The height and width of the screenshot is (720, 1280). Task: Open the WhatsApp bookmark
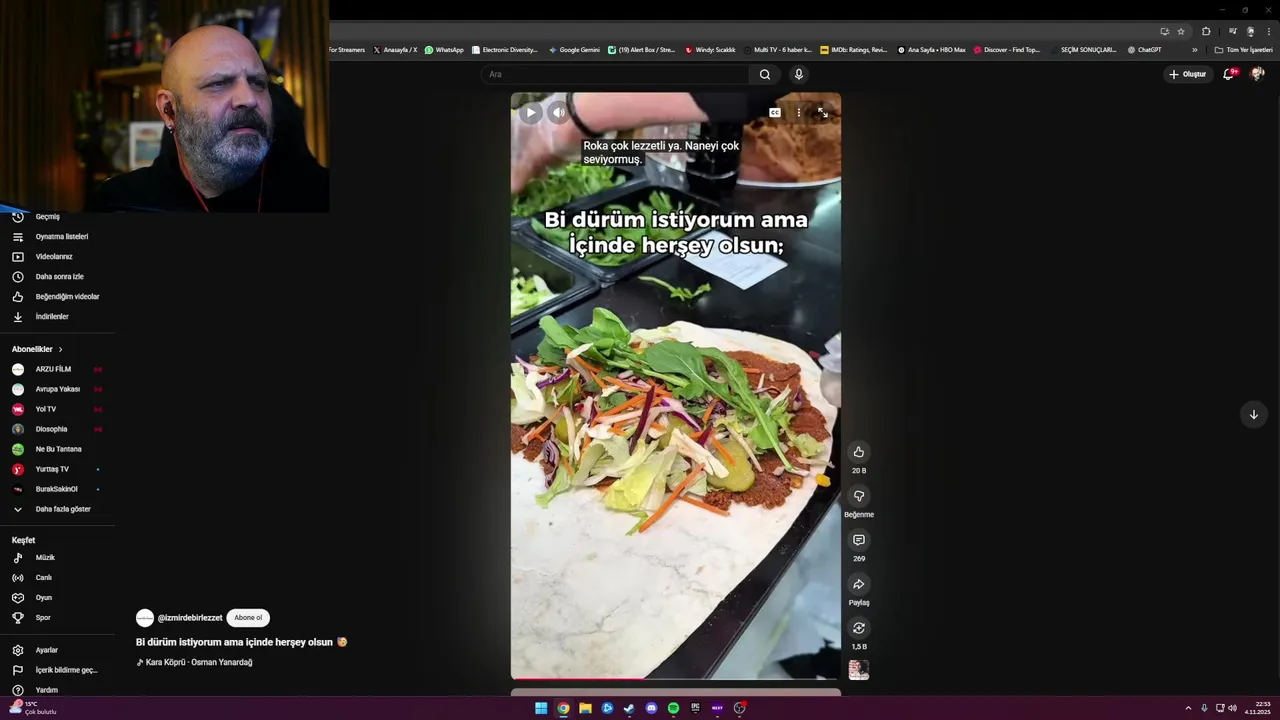[x=444, y=50]
